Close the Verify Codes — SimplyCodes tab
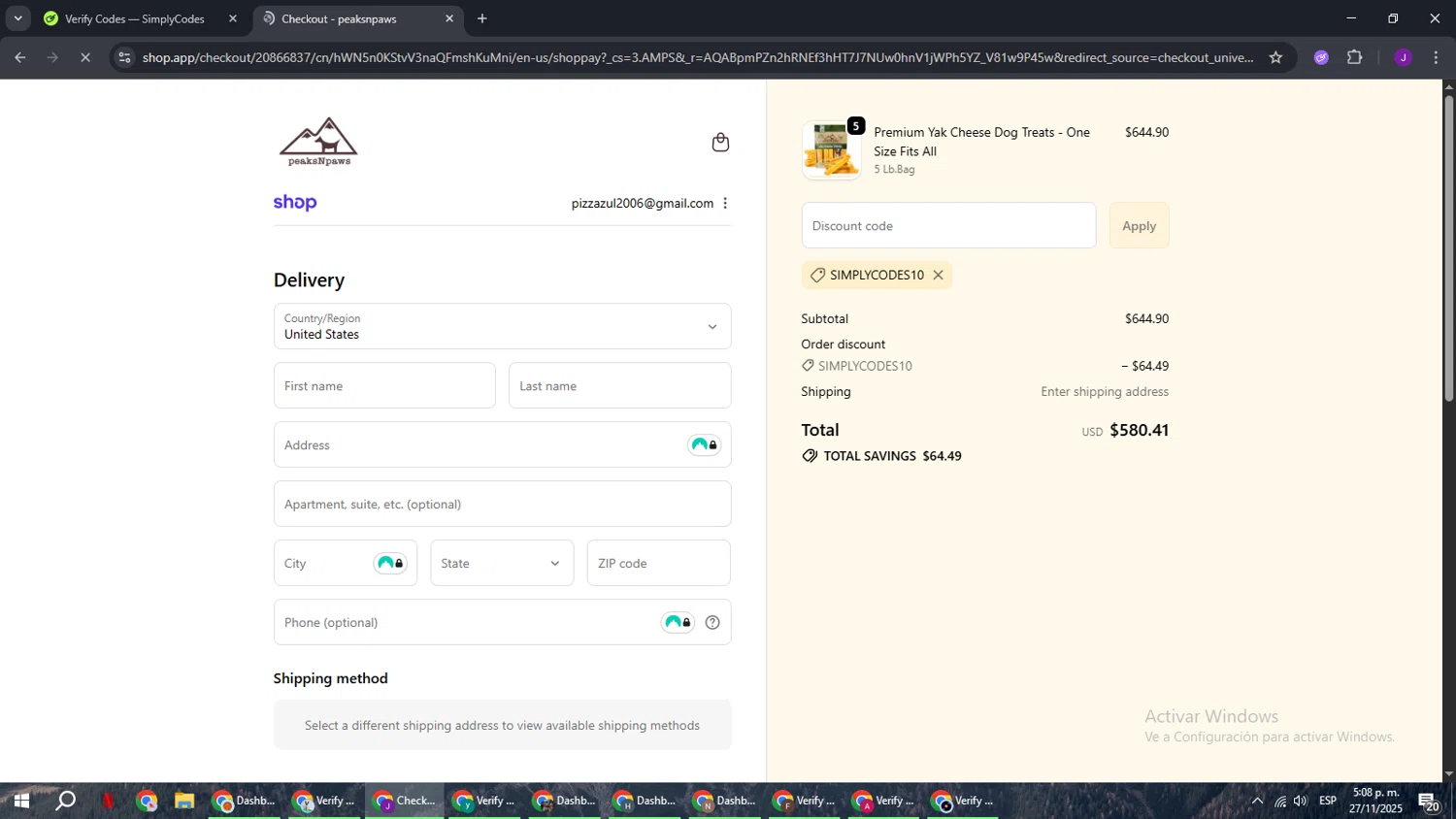This screenshot has width=1456, height=819. [x=233, y=18]
